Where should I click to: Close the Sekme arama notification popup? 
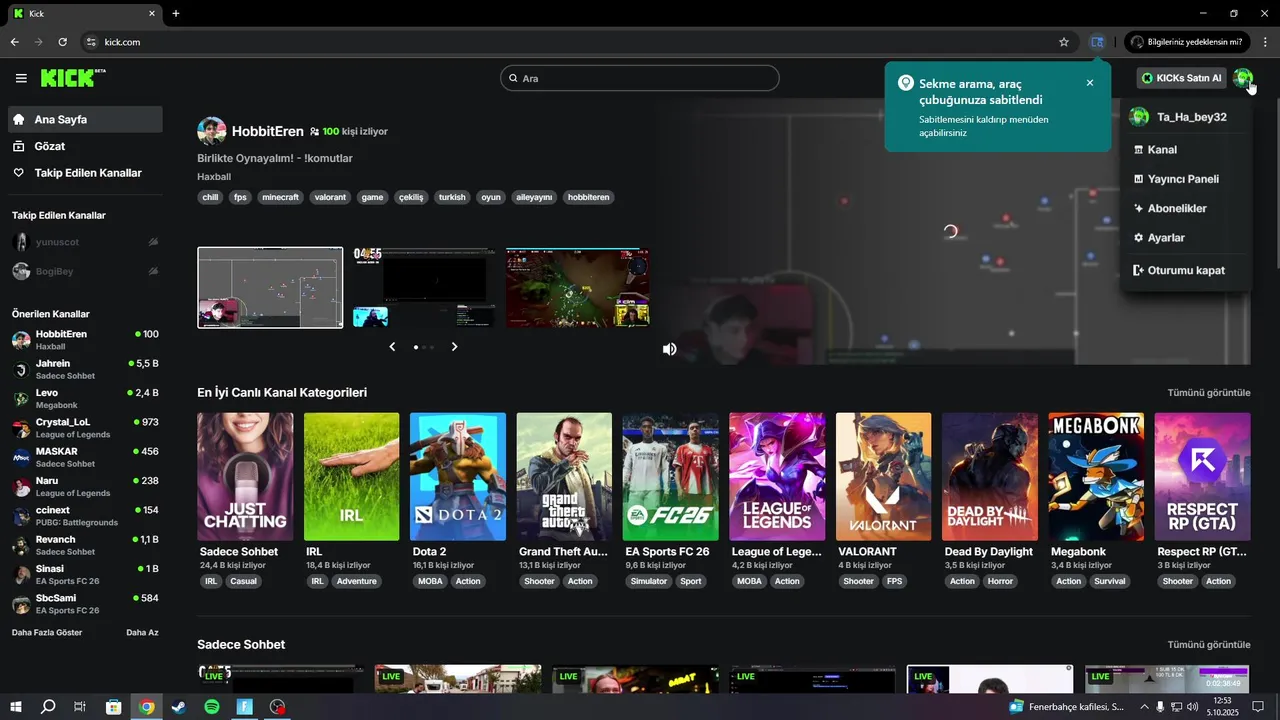click(x=1090, y=83)
